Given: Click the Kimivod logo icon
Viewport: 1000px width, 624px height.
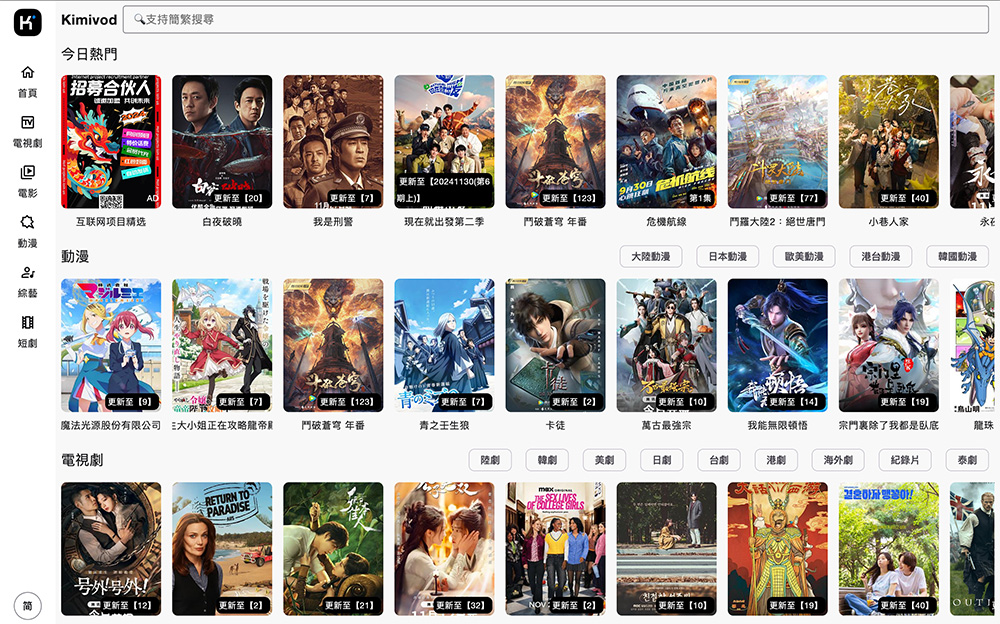Looking at the screenshot, I should (x=27, y=21).
